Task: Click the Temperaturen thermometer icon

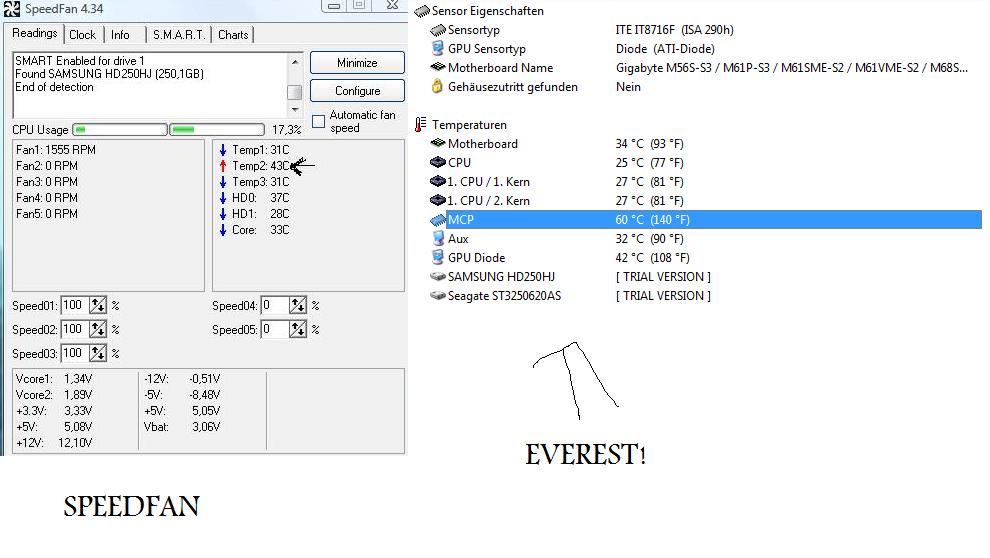Action: [x=420, y=124]
